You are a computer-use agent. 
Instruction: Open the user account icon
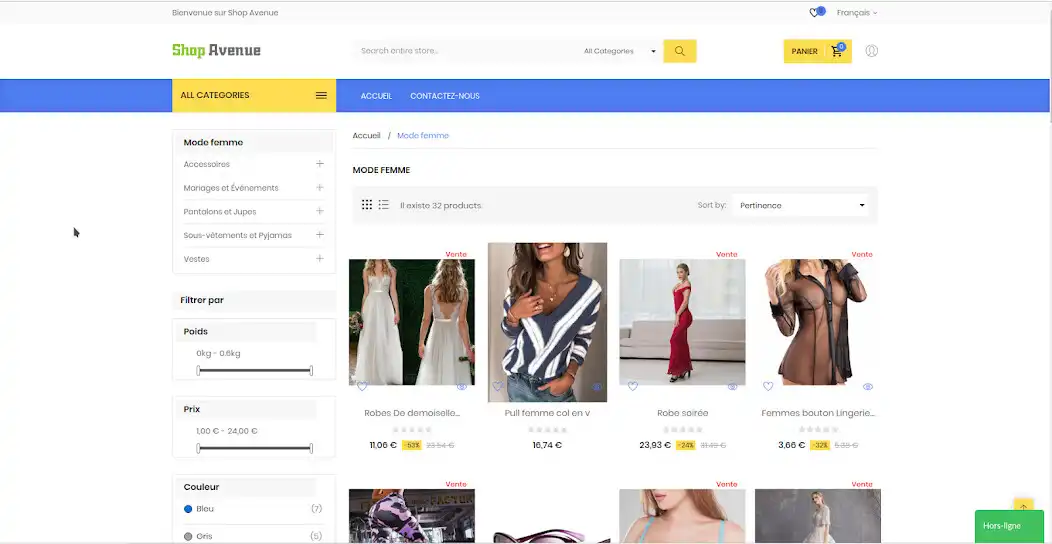pyautogui.click(x=871, y=51)
